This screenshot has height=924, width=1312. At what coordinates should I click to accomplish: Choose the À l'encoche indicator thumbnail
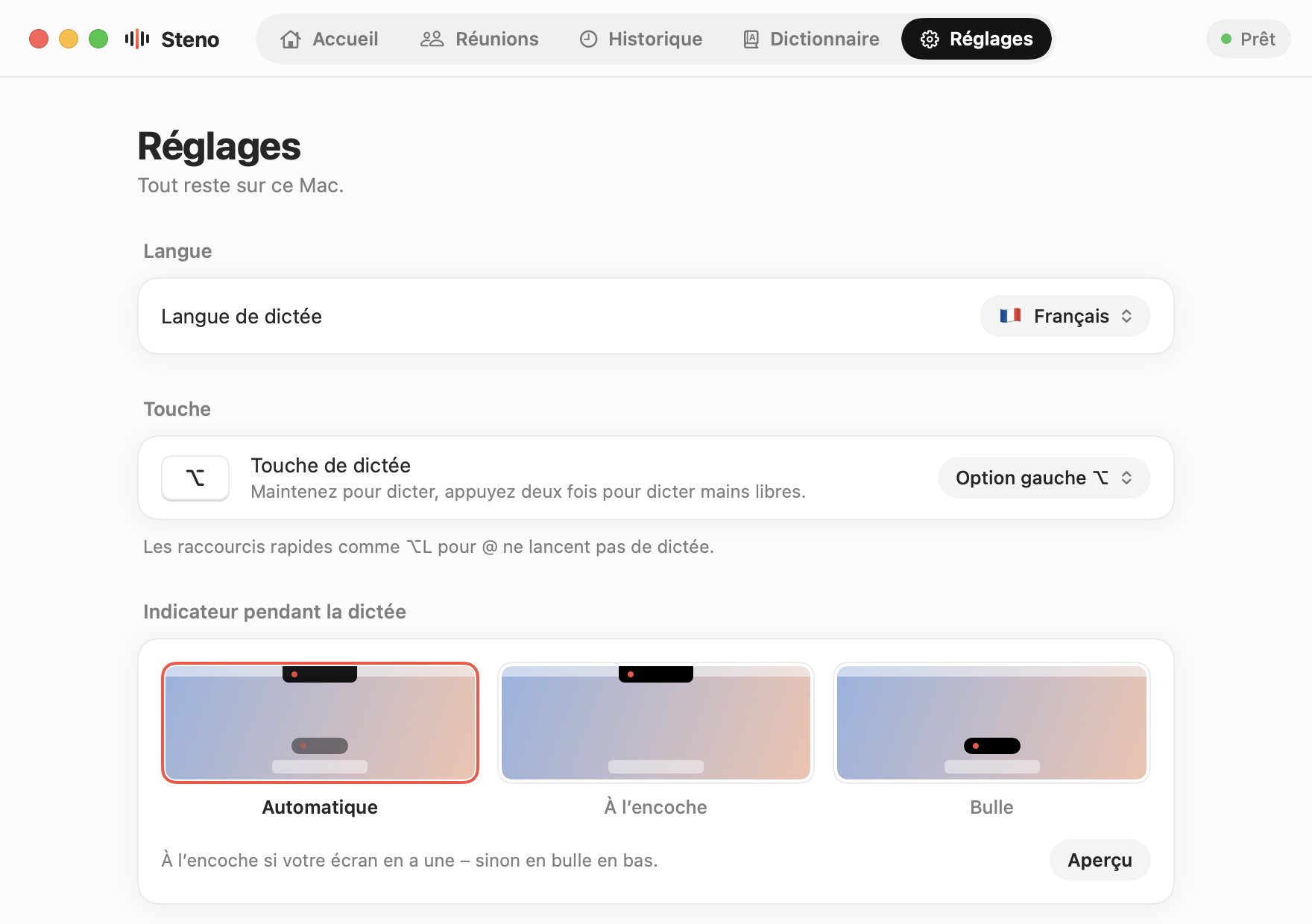coord(656,723)
